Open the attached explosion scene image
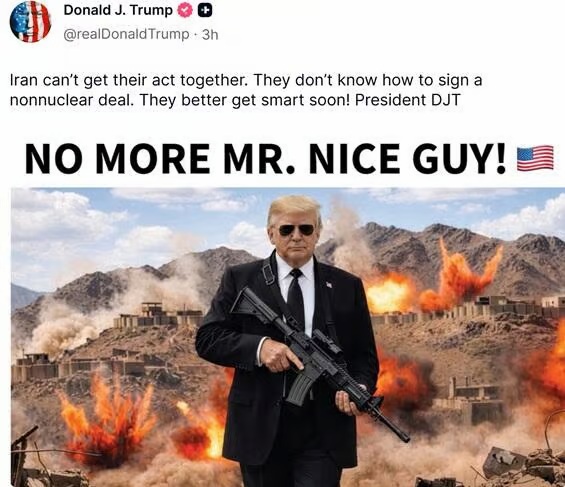Screen dimensions: 565x487 click(x=288, y=337)
